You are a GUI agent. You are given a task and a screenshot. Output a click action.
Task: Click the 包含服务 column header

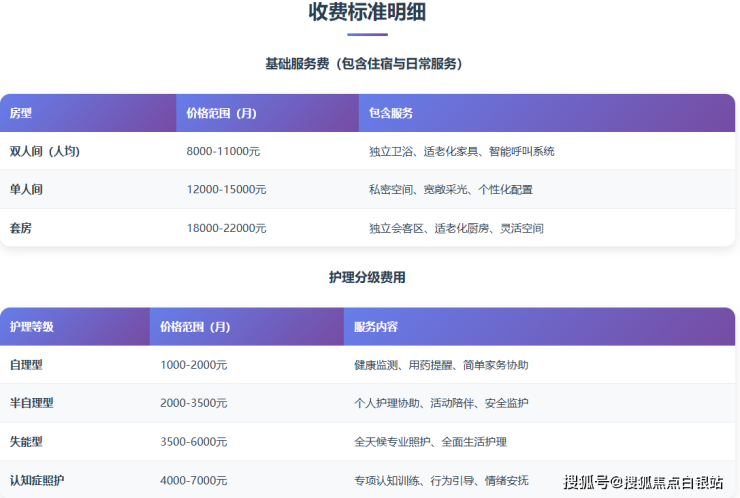[391, 113]
